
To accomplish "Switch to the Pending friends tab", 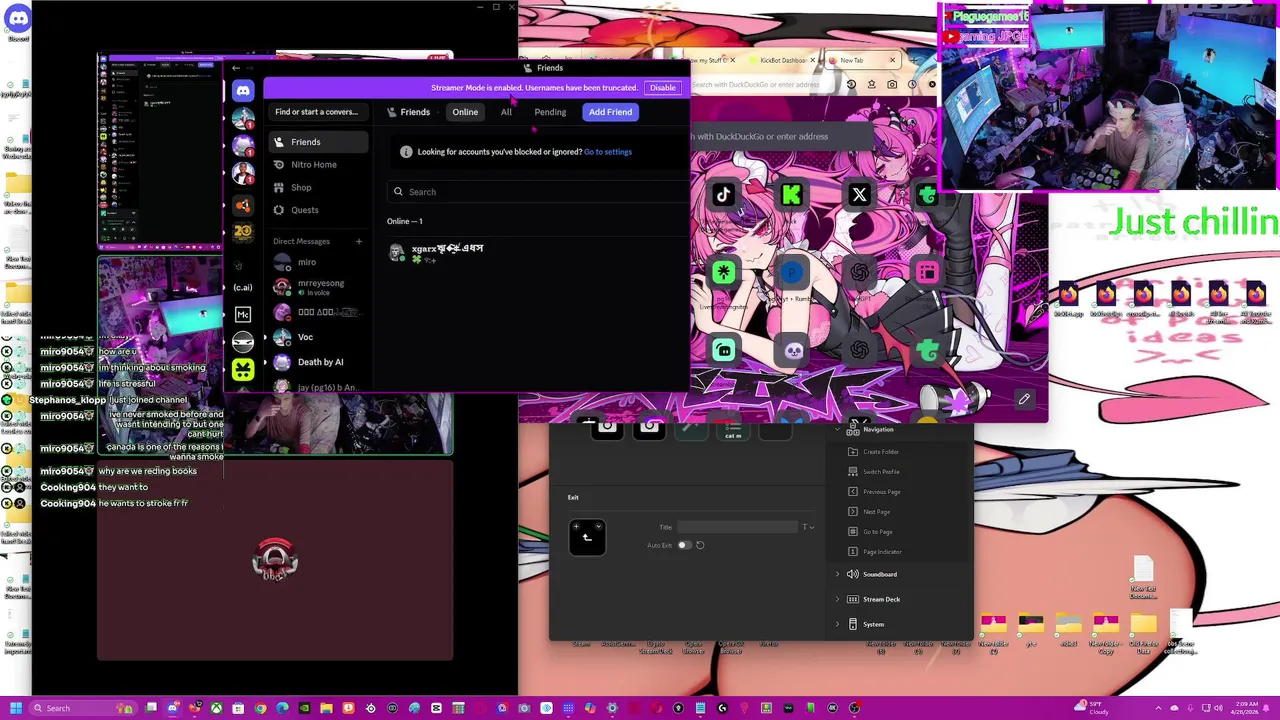I will click(x=550, y=112).
